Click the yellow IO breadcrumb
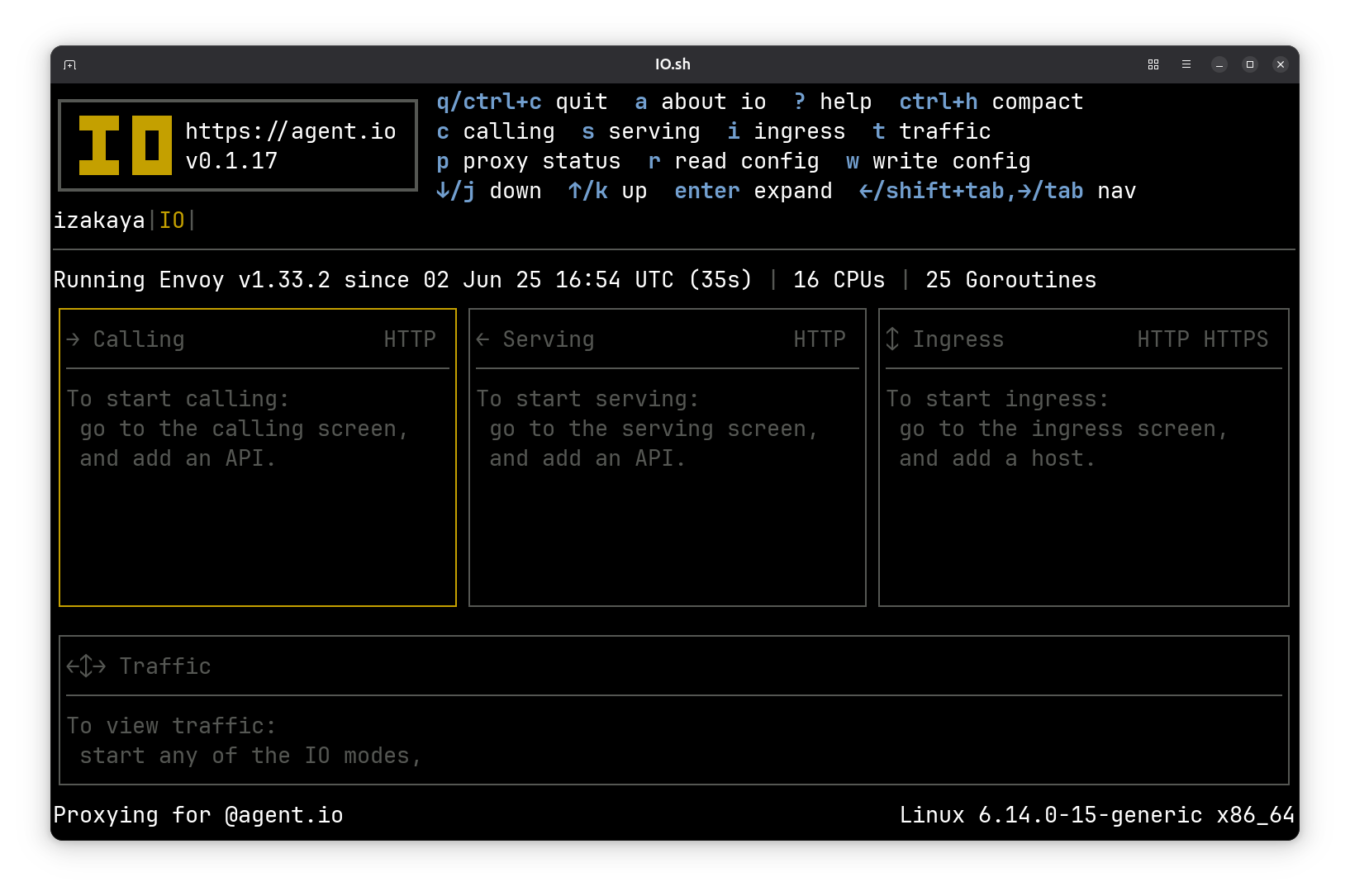 click(x=172, y=220)
